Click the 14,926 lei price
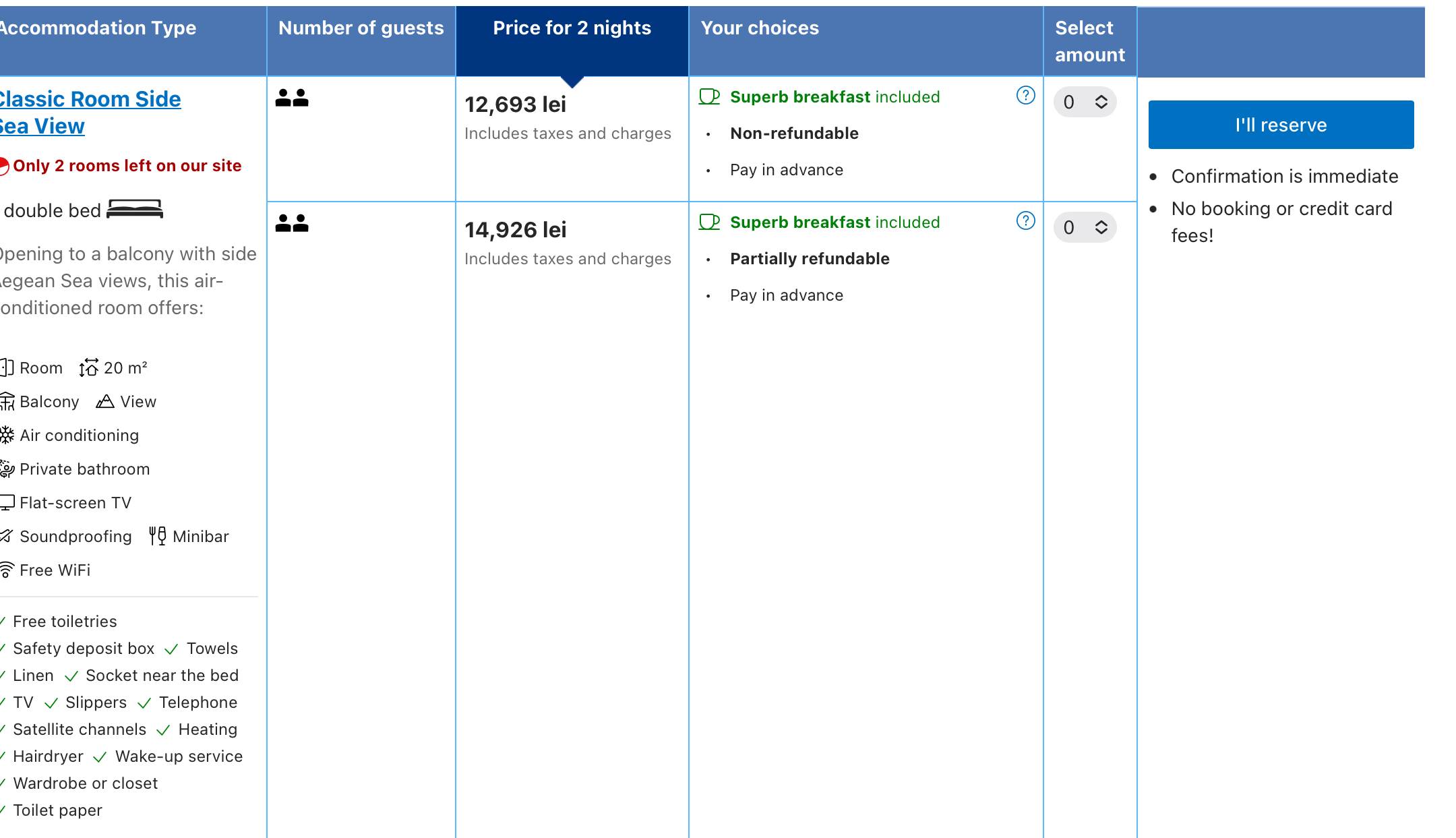This screenshot has height=838, width=1456. tap(516, 230)
